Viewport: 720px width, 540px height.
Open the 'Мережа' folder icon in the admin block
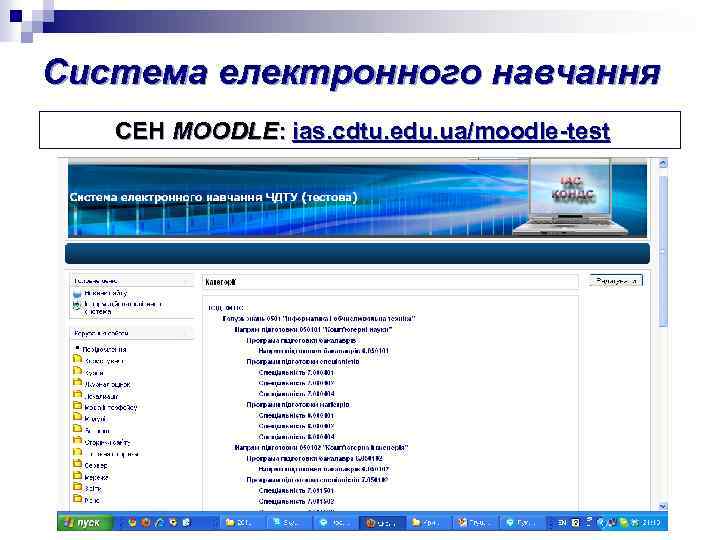point(78,476)
